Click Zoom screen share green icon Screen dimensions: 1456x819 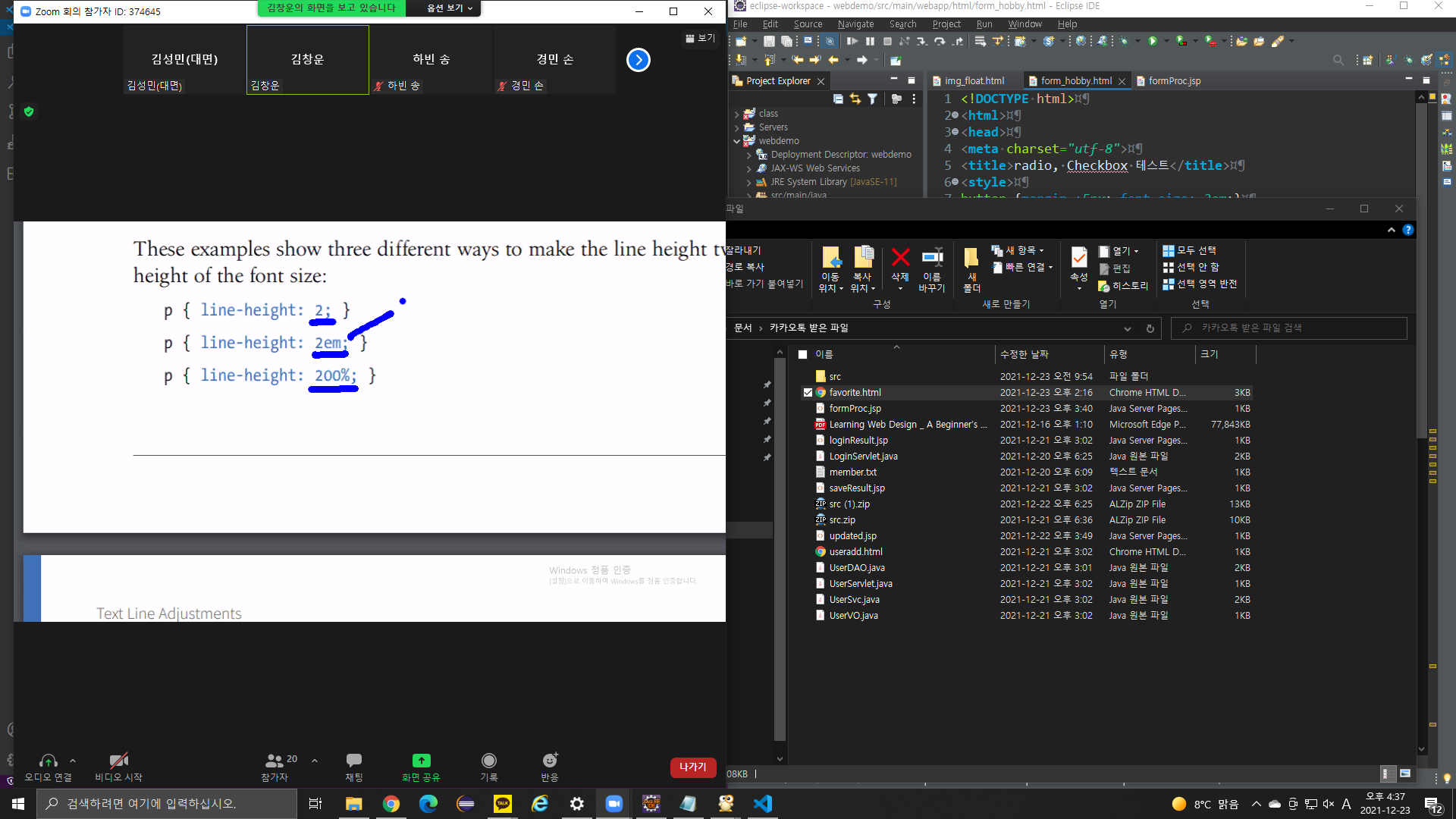click(x=421, y=761)
